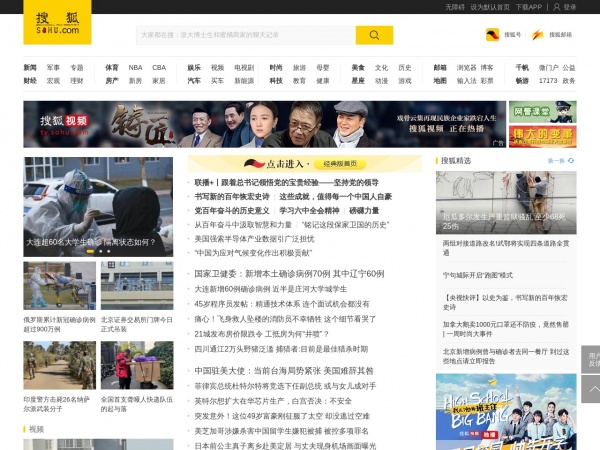This screenshot has width=600, height=450.
Task: Open main carousel image about 大连 students
Action: [x=98, y=207]
